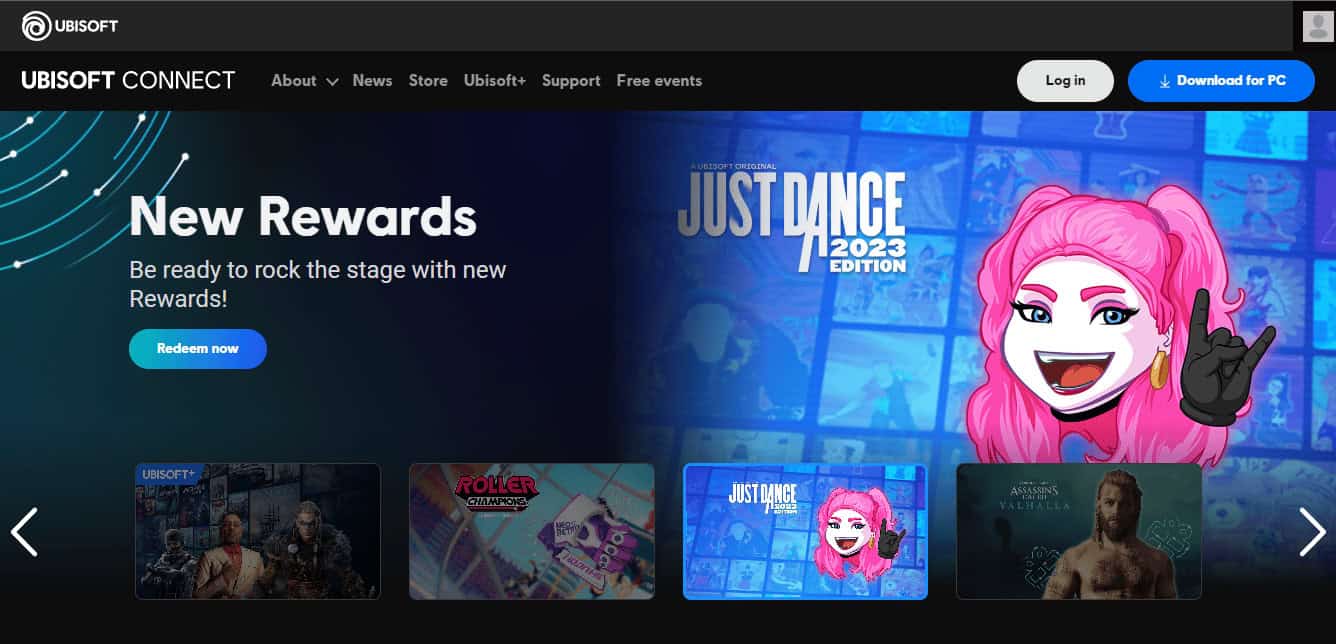This screenshot has height=644, width=1336.
Task: Select the Ubisoft+ carousel thumbnail
Action: (x=258, y=531)
